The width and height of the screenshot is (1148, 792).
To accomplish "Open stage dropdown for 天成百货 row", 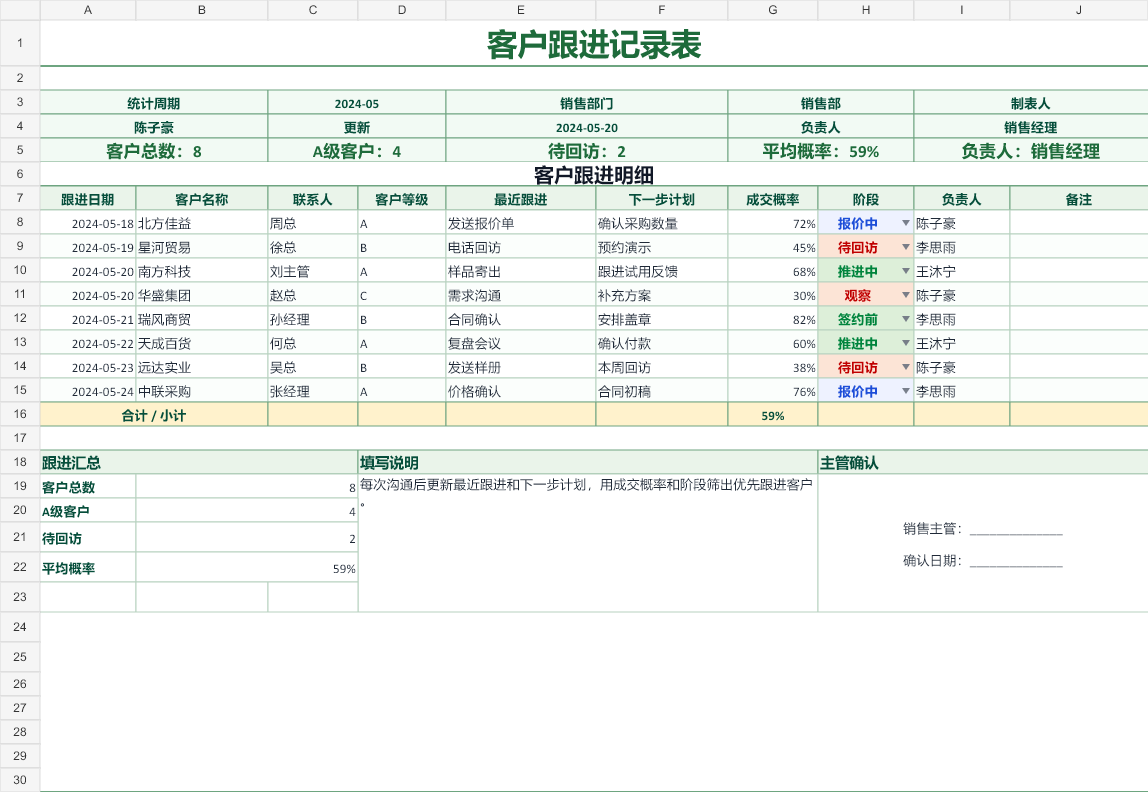I will tap(906, 343).
